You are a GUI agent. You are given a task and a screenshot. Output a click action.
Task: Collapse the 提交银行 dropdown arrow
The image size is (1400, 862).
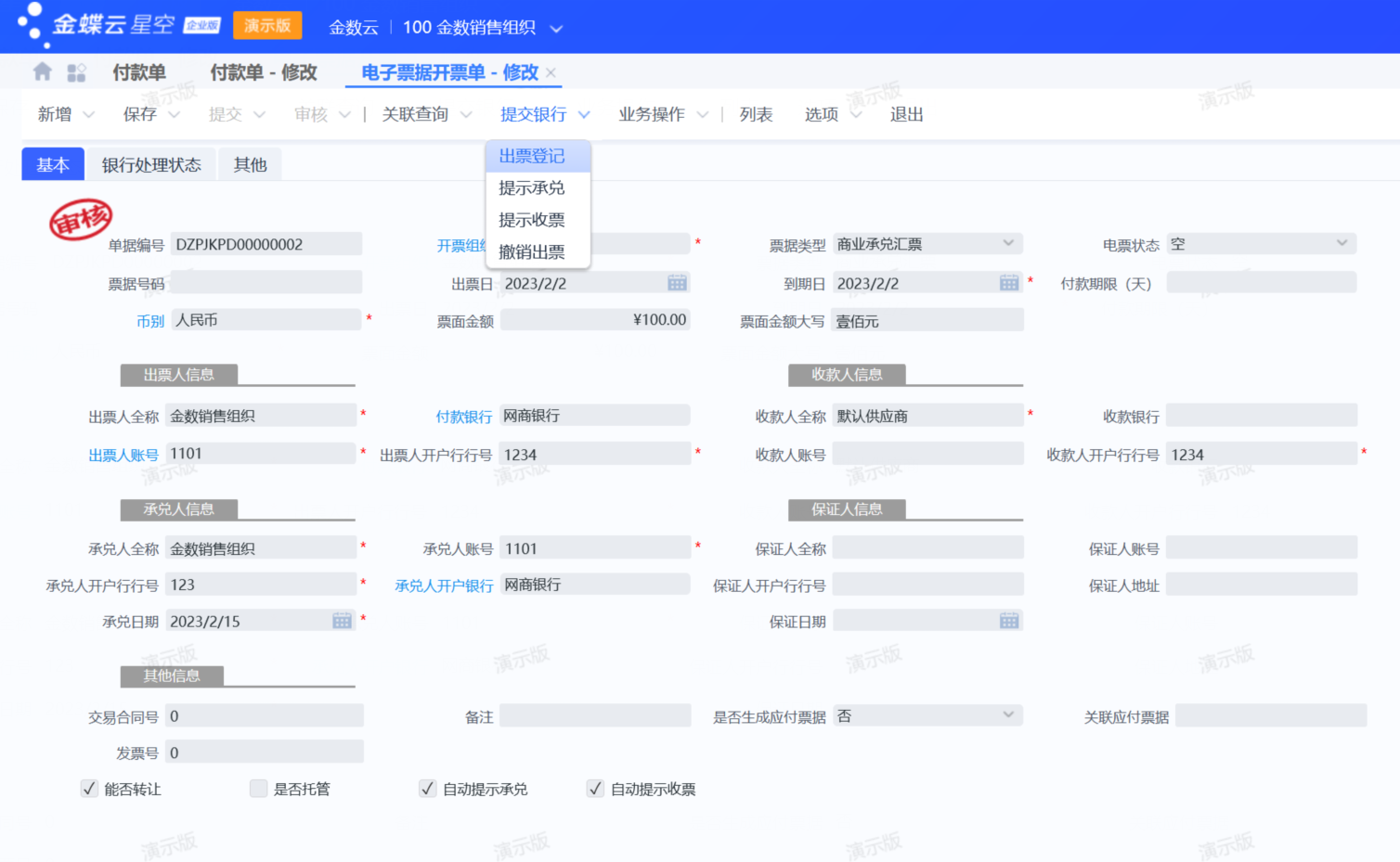coord(584,115)
